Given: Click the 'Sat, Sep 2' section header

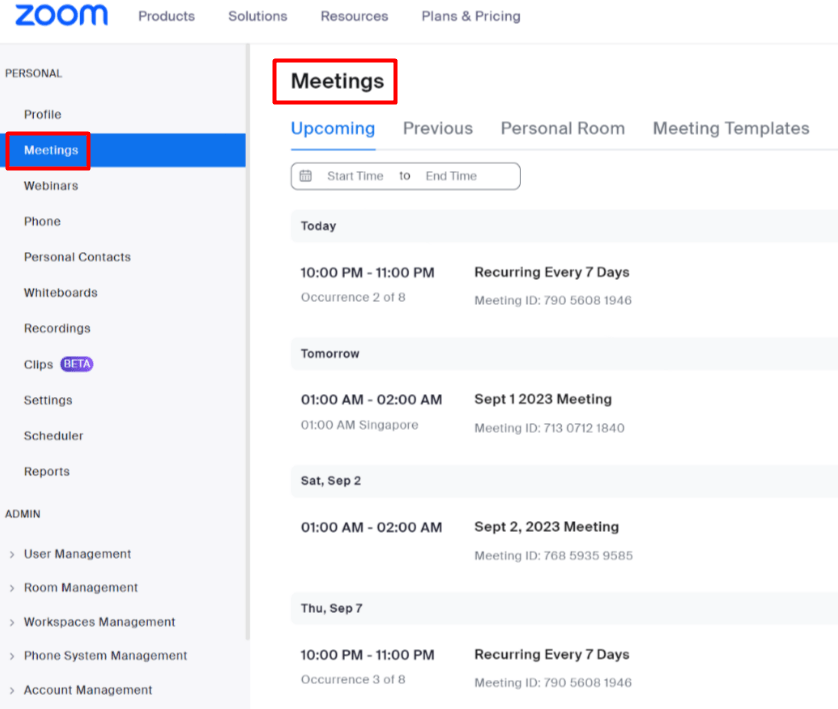Looking at the screenshot, I should click(564, 481).
